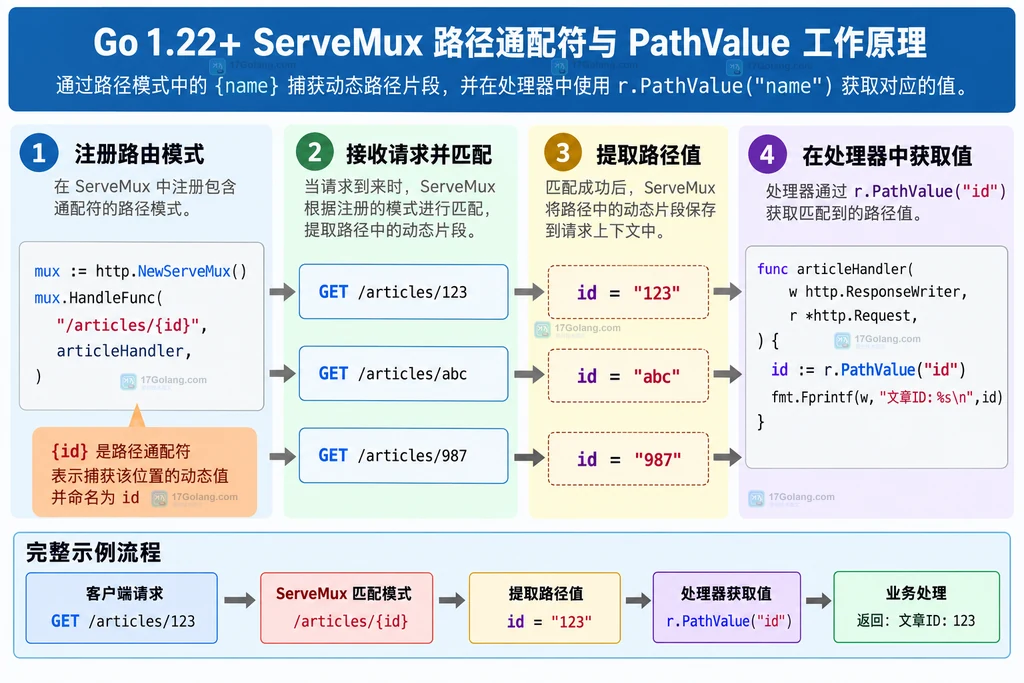Click the title "Go 1.22+ ServeMux 路径通配符与 PathValue 工作原理"

tap(509, 42)
